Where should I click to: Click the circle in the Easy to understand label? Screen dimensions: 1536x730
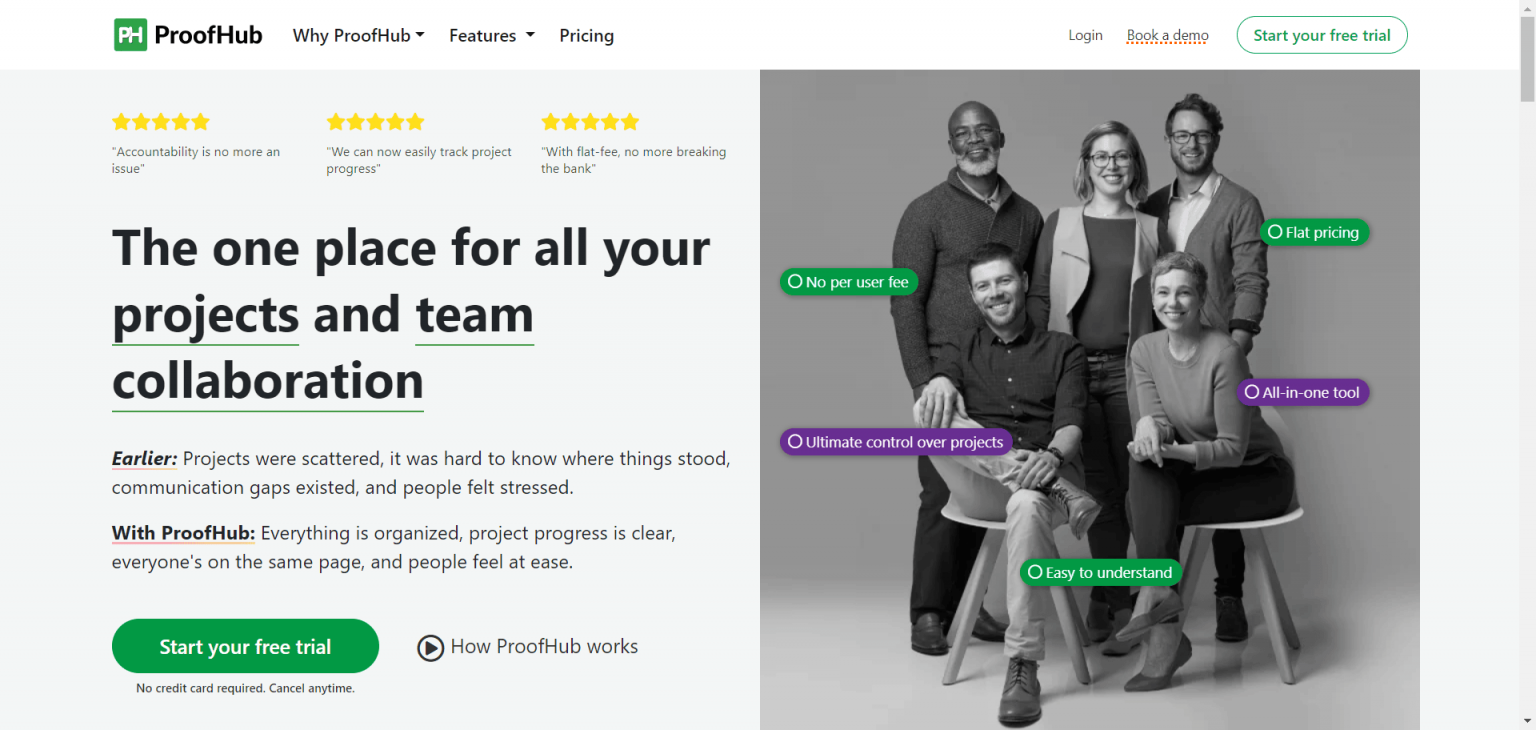pos(1034,572)
